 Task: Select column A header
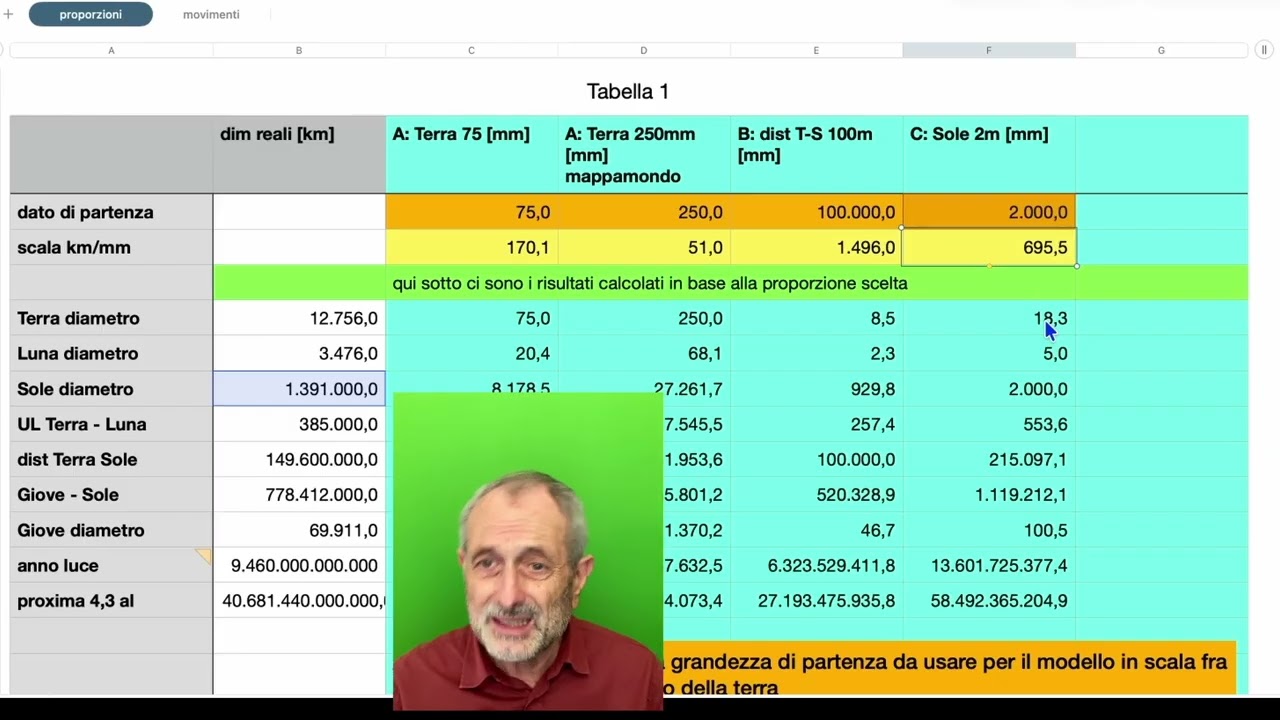click(111, 50)
